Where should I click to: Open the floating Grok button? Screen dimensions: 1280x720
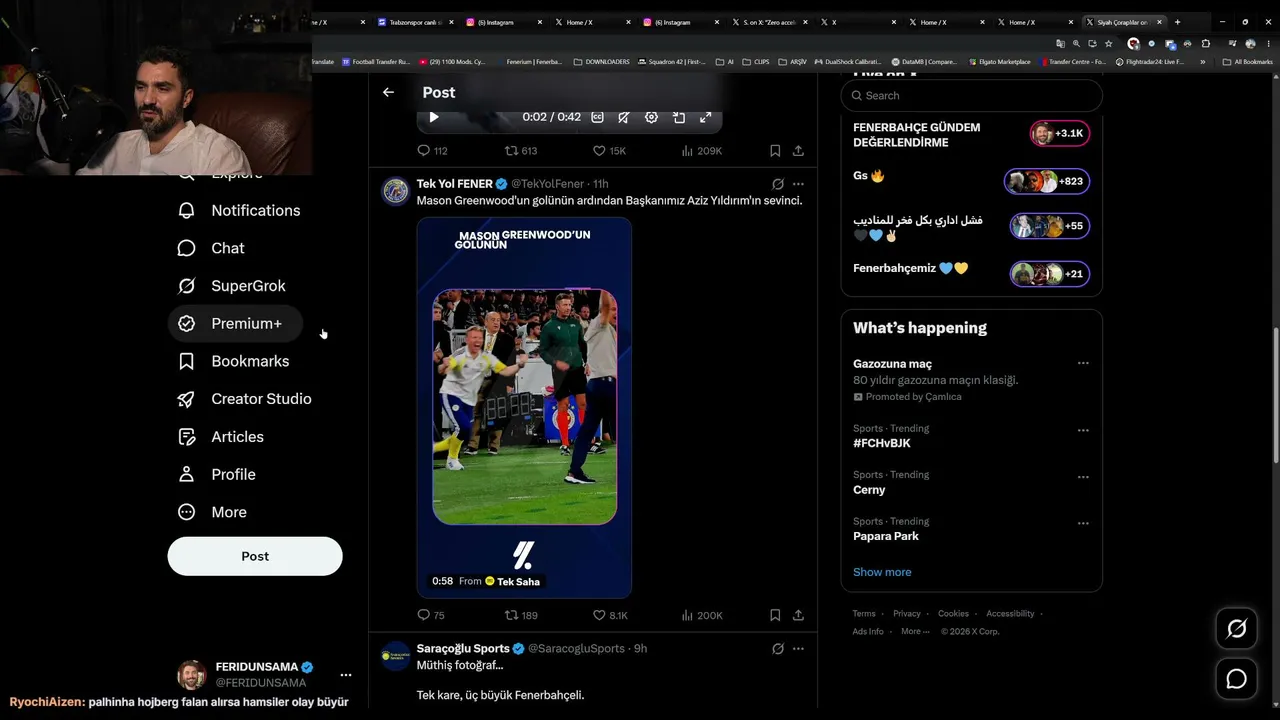point(1237,629)
